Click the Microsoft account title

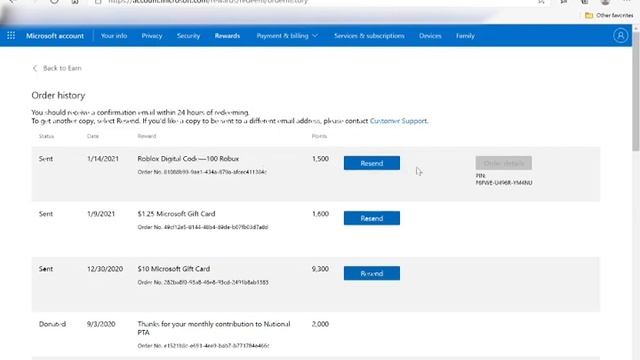coord(55,36)
